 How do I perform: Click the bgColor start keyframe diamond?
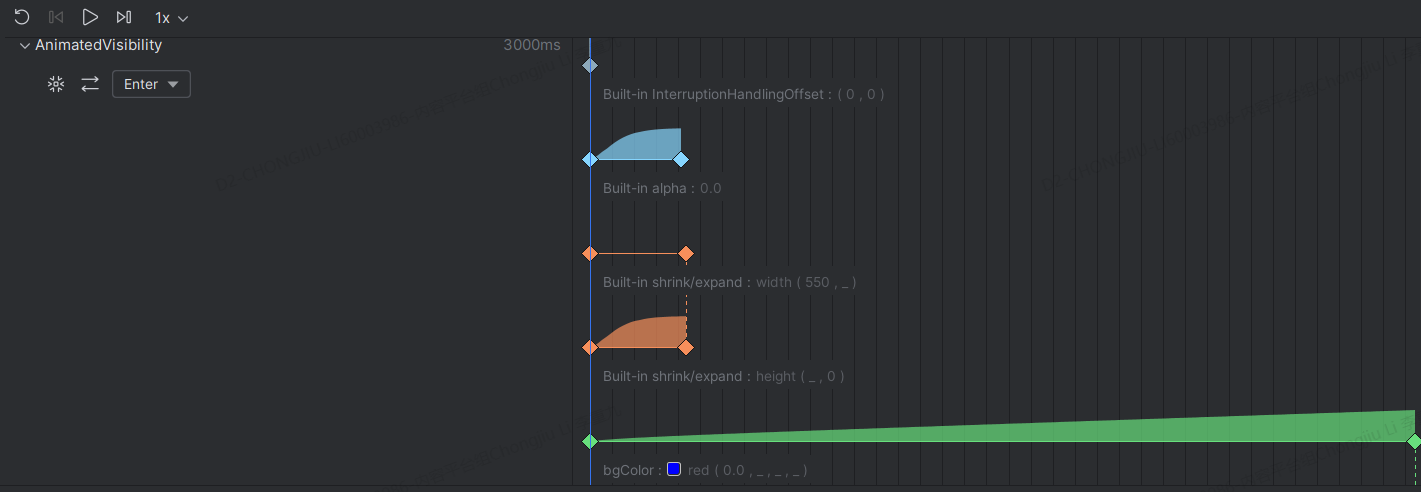(590, 442)
